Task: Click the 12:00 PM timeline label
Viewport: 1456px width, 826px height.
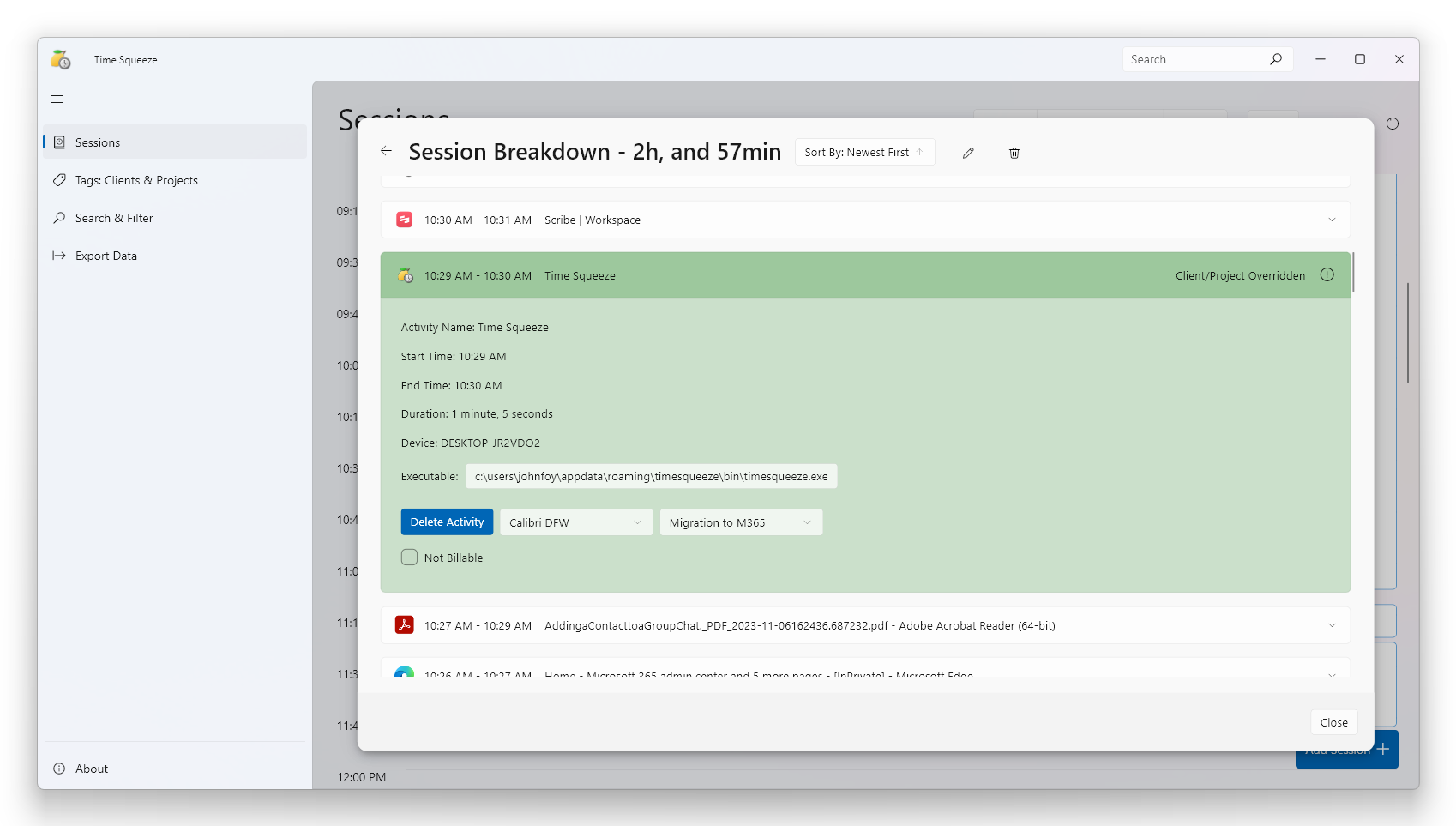Action: 361,777
